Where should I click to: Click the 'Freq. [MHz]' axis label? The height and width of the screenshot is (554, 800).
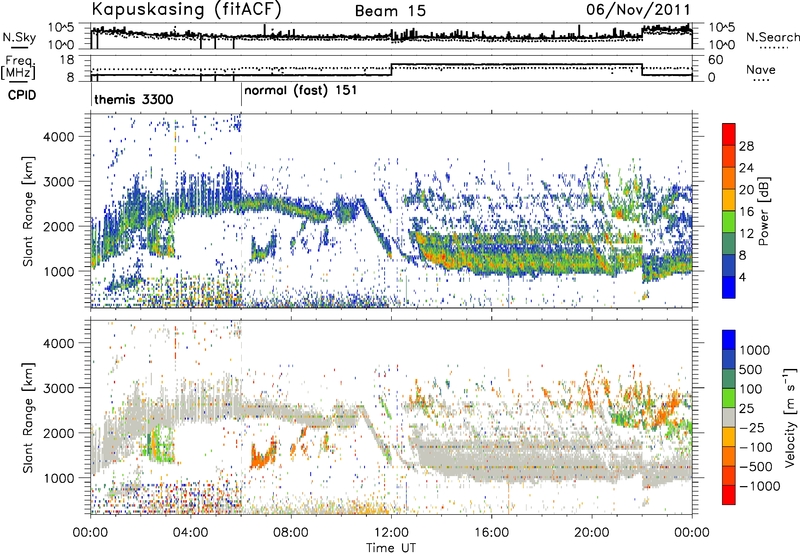tap(18, 67)
